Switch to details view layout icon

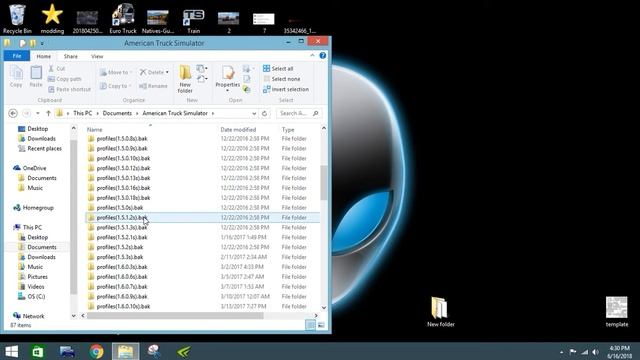[310, 325]
